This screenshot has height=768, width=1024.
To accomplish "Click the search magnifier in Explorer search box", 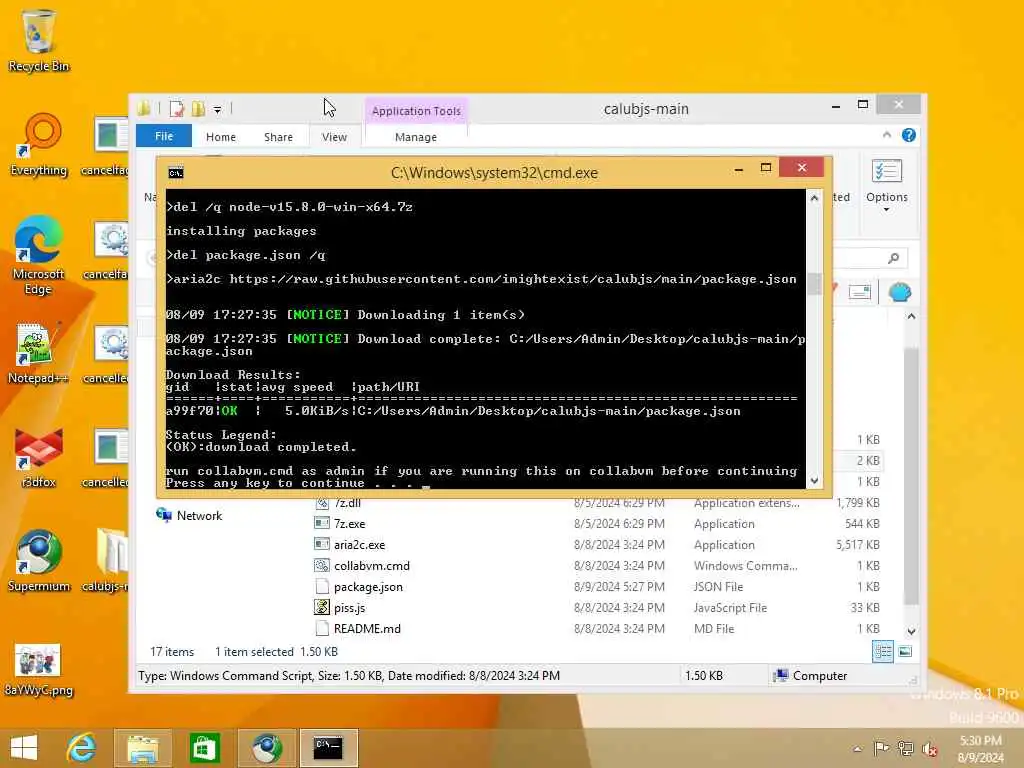I will (893, 259).
